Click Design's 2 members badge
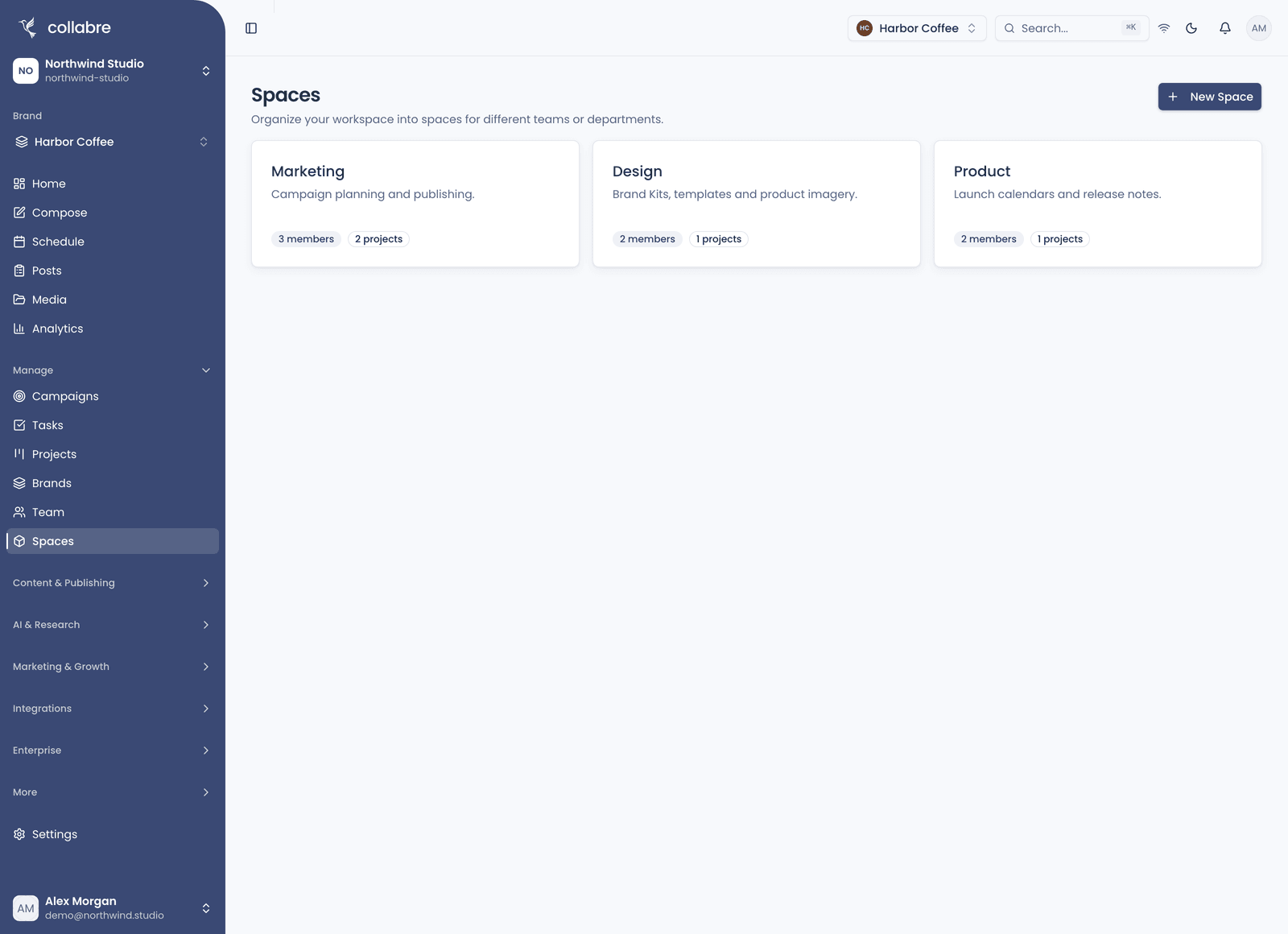This screenshot has width=1288, height=934. (x=647, y=239)
